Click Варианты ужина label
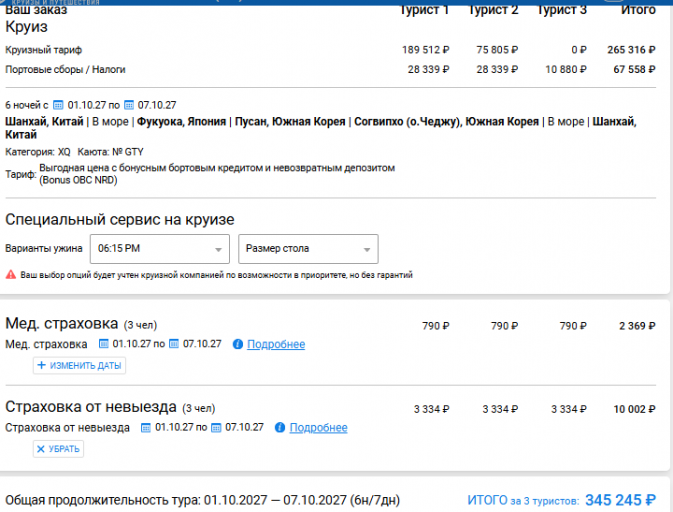673x512 pixels. [x=44, y=248]
